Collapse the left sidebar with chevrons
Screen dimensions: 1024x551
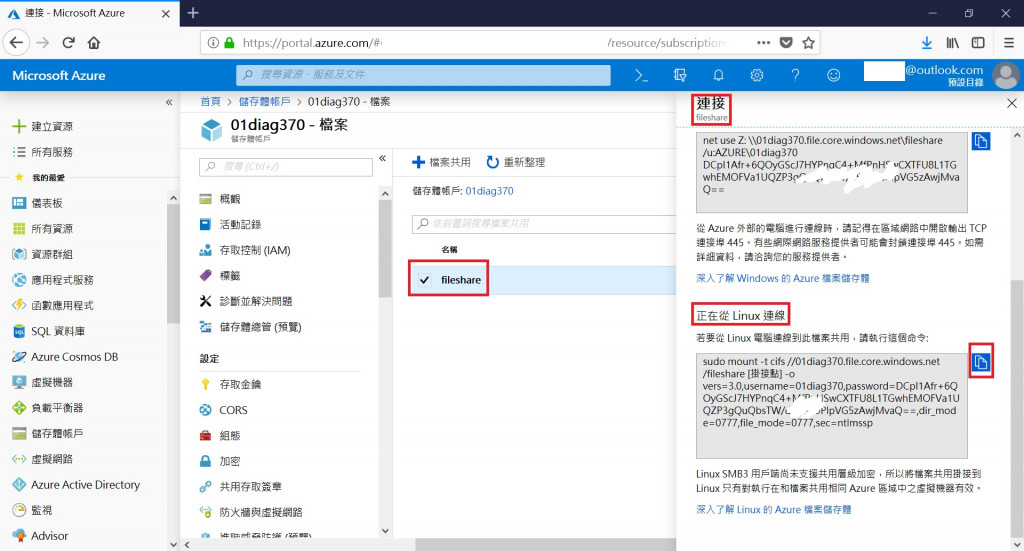pos(169,102)
